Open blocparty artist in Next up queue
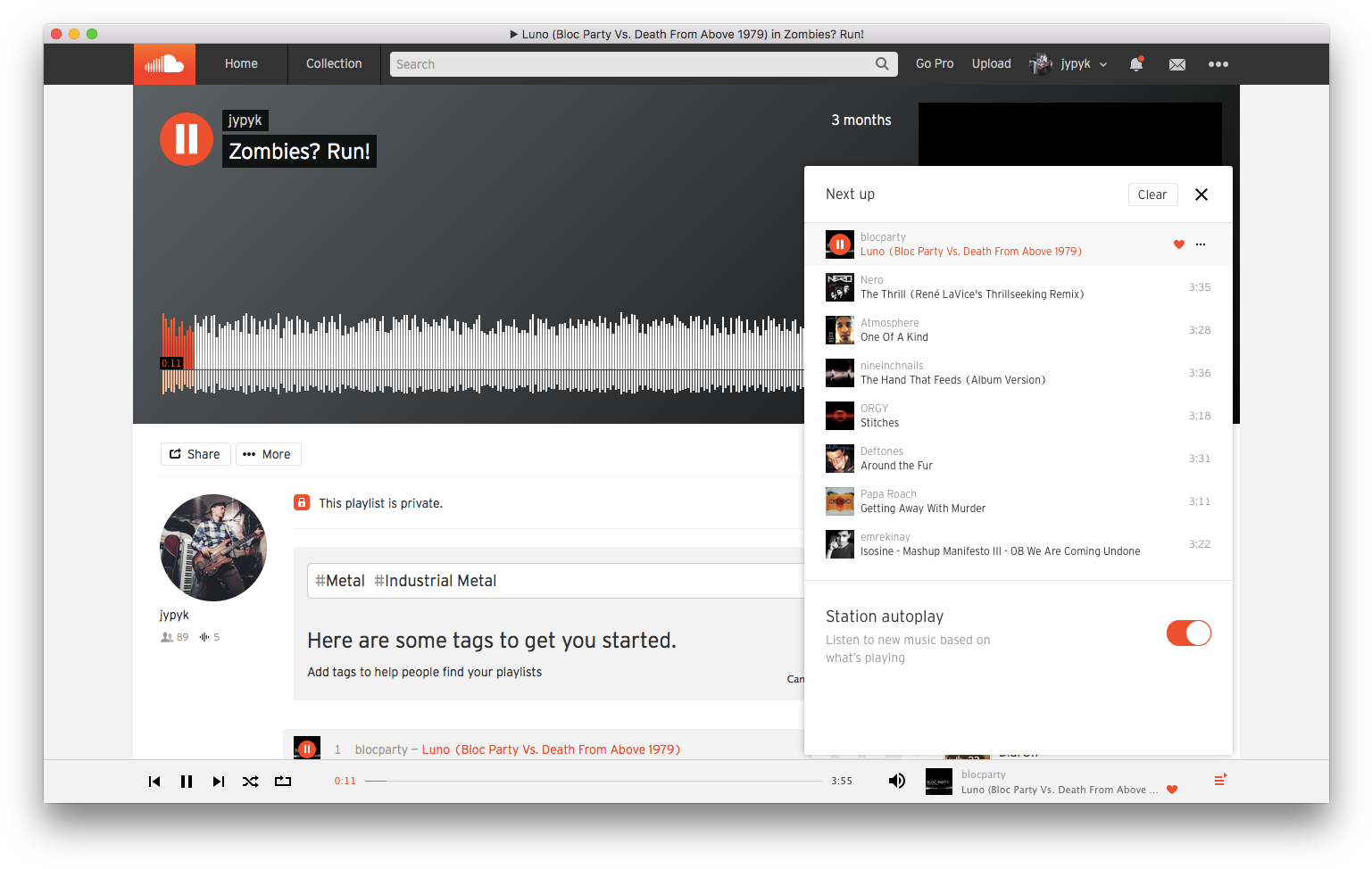The image size is (1372, 869). pyautogui.click(x=883, y=237)
